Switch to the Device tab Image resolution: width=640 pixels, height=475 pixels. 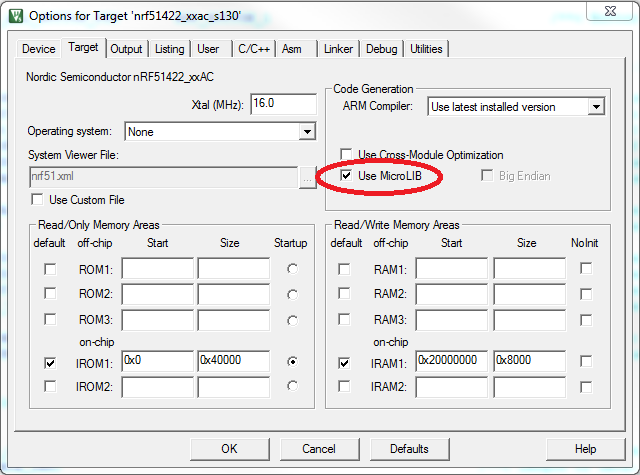tap(39, 49)
